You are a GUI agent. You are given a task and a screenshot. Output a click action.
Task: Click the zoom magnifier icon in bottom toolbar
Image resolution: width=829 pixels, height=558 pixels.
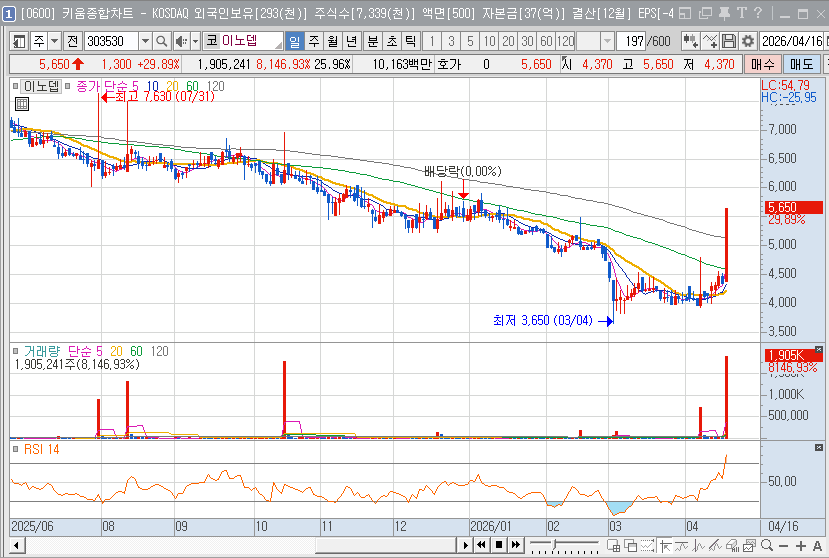point(767,545)
